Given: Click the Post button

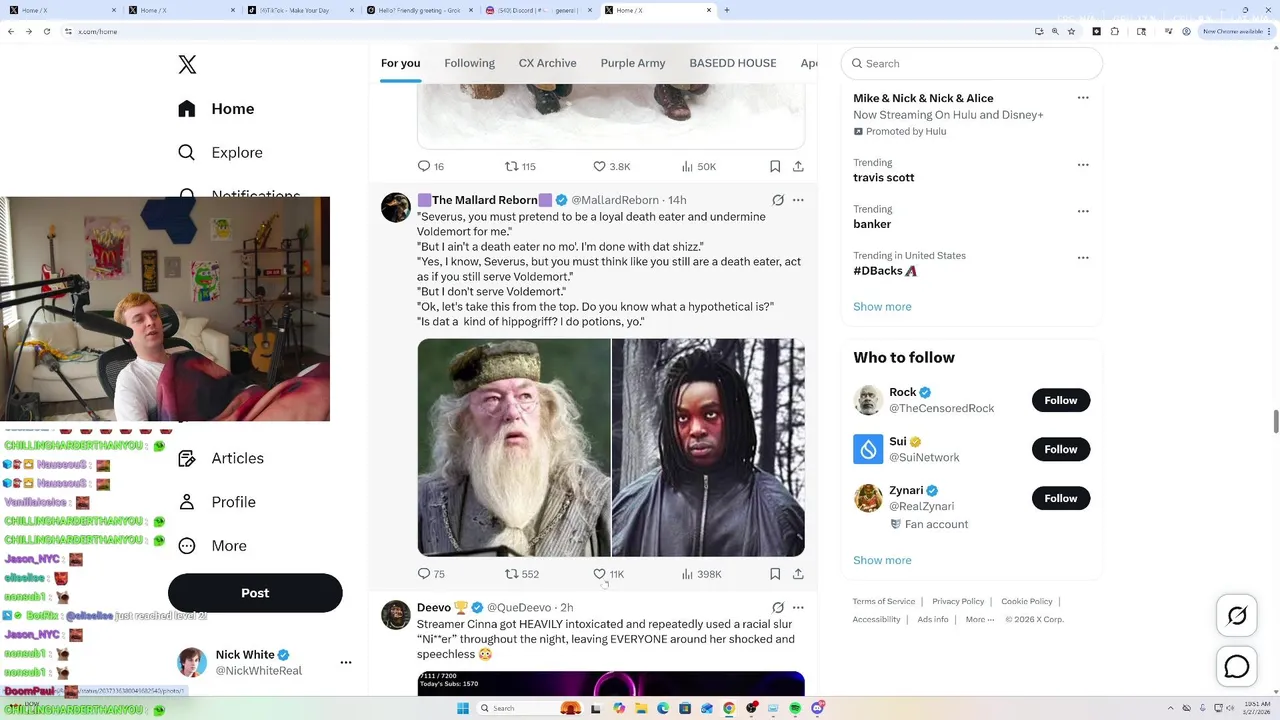Looking at the screenshot, I should click(255, 593).
